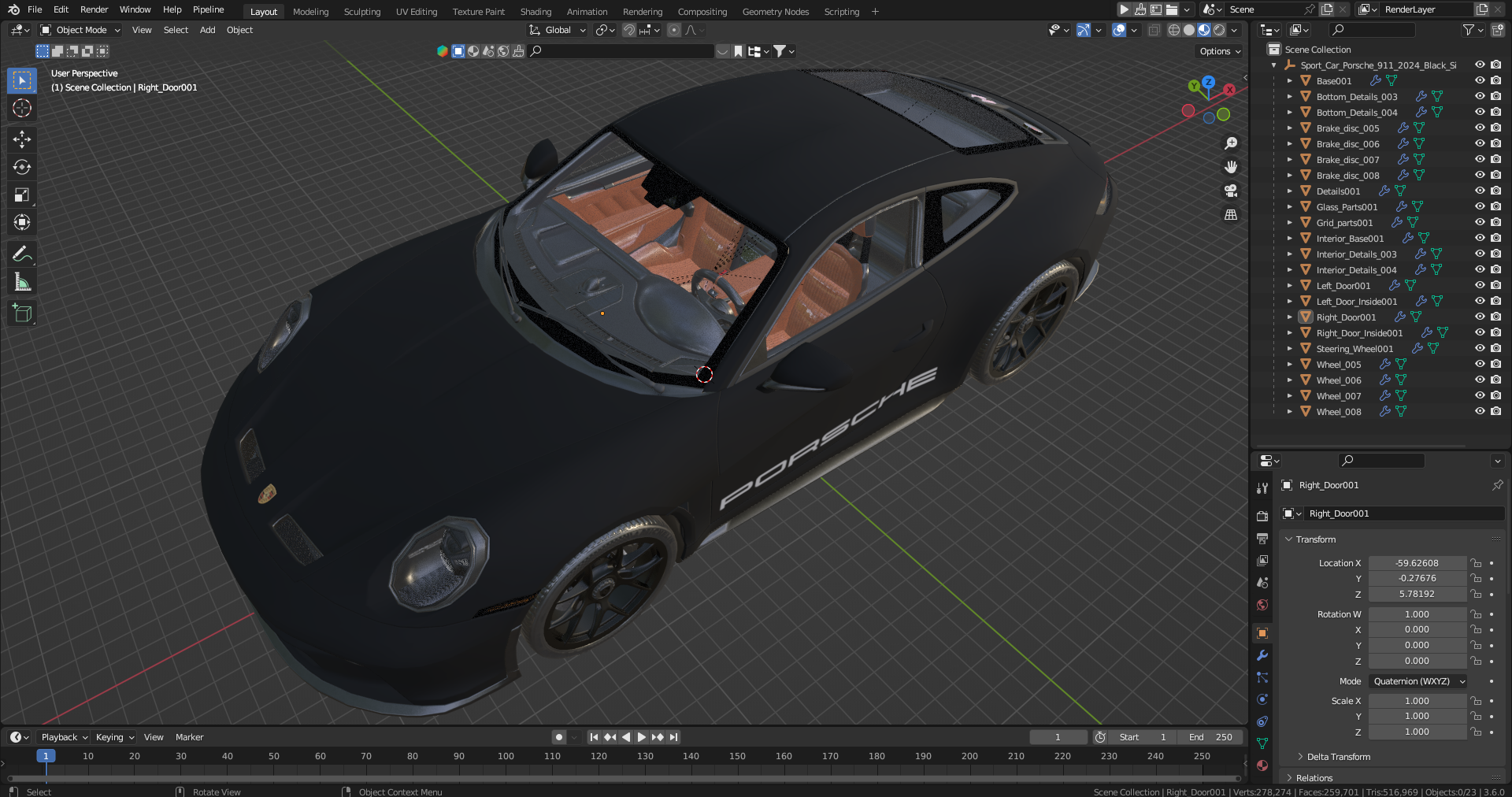The height and width of the screenshot is (797, 1512).
Task: Switch to the Shading workspace tab
Action: click(535, 12)
